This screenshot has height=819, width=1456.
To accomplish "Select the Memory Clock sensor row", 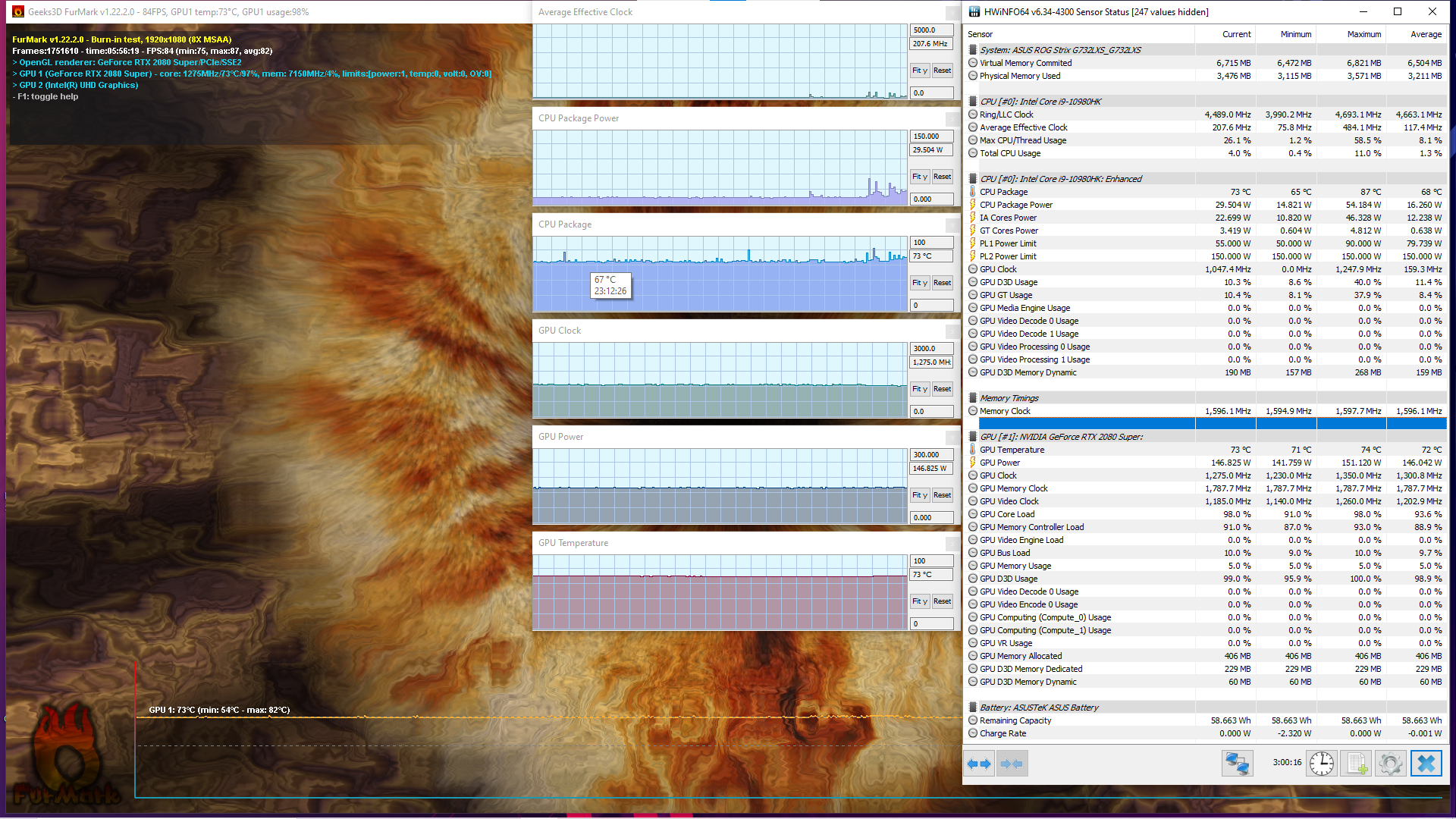I will point(1205,411).
